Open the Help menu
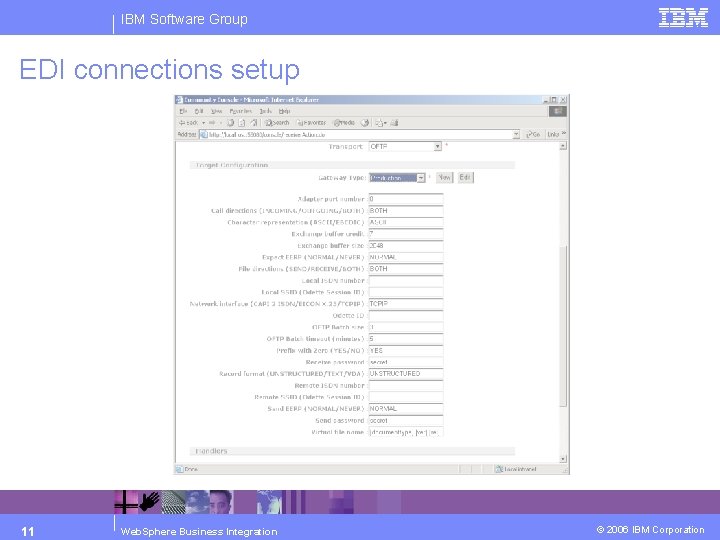The image size is (720, 540). [x=284, y=111]
